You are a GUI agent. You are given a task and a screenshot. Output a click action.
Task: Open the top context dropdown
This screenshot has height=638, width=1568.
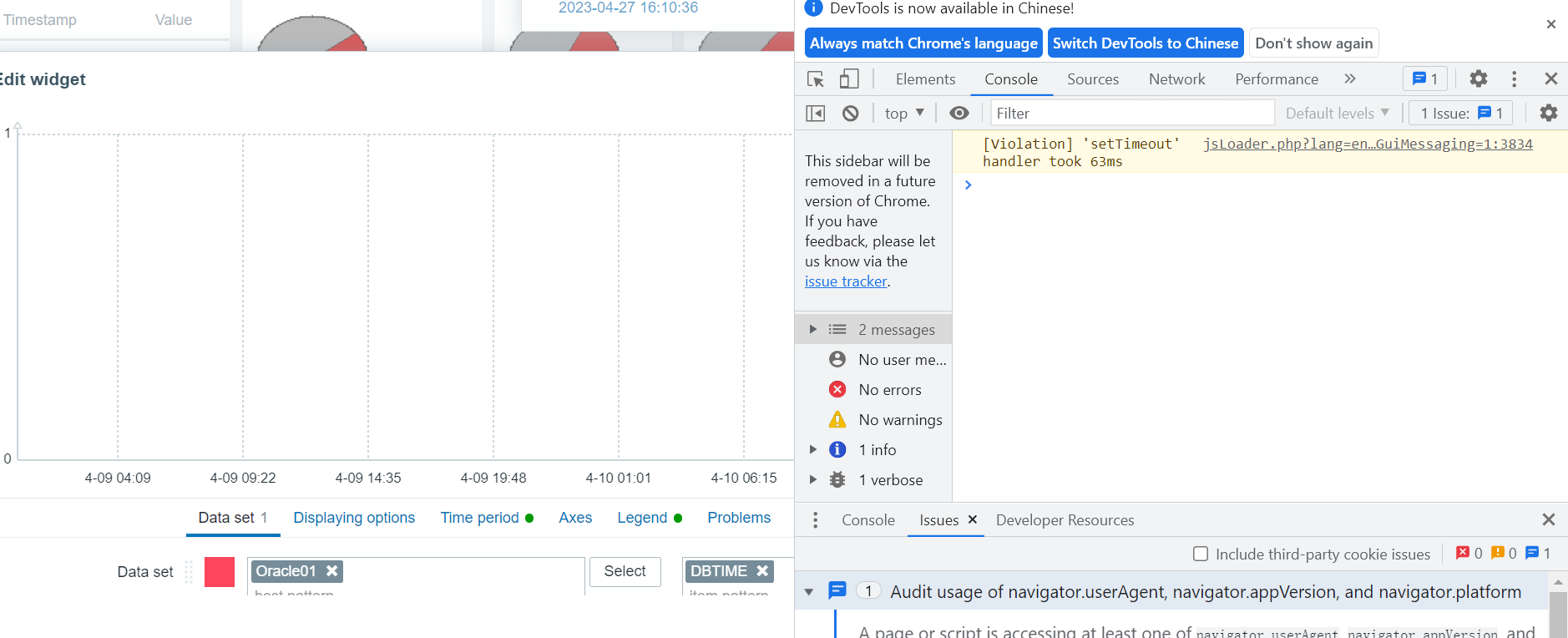[x=904, y=113]
